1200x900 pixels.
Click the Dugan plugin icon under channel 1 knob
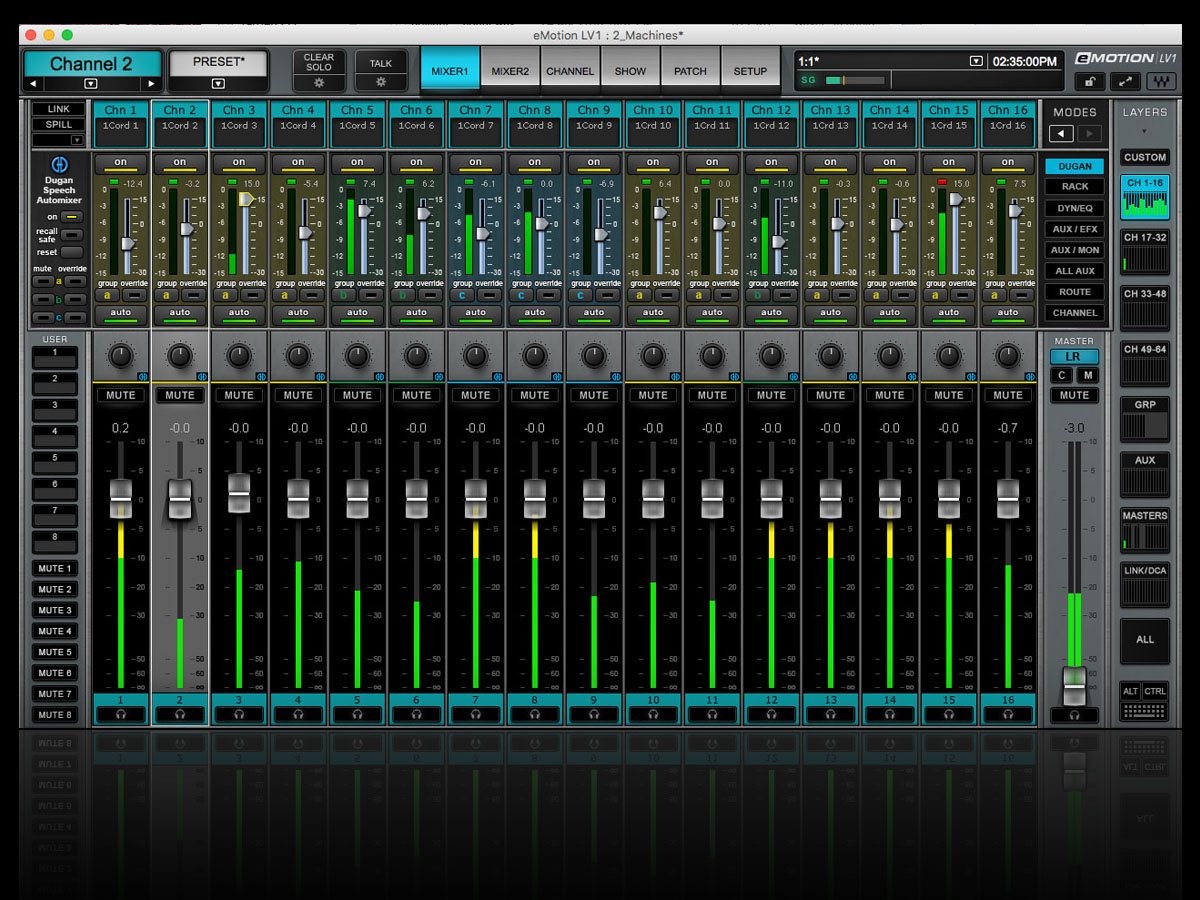[x=143, y=377]
